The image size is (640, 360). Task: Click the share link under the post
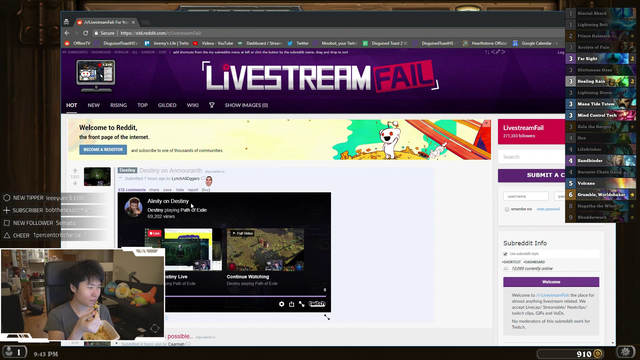(x=154, y=190)
